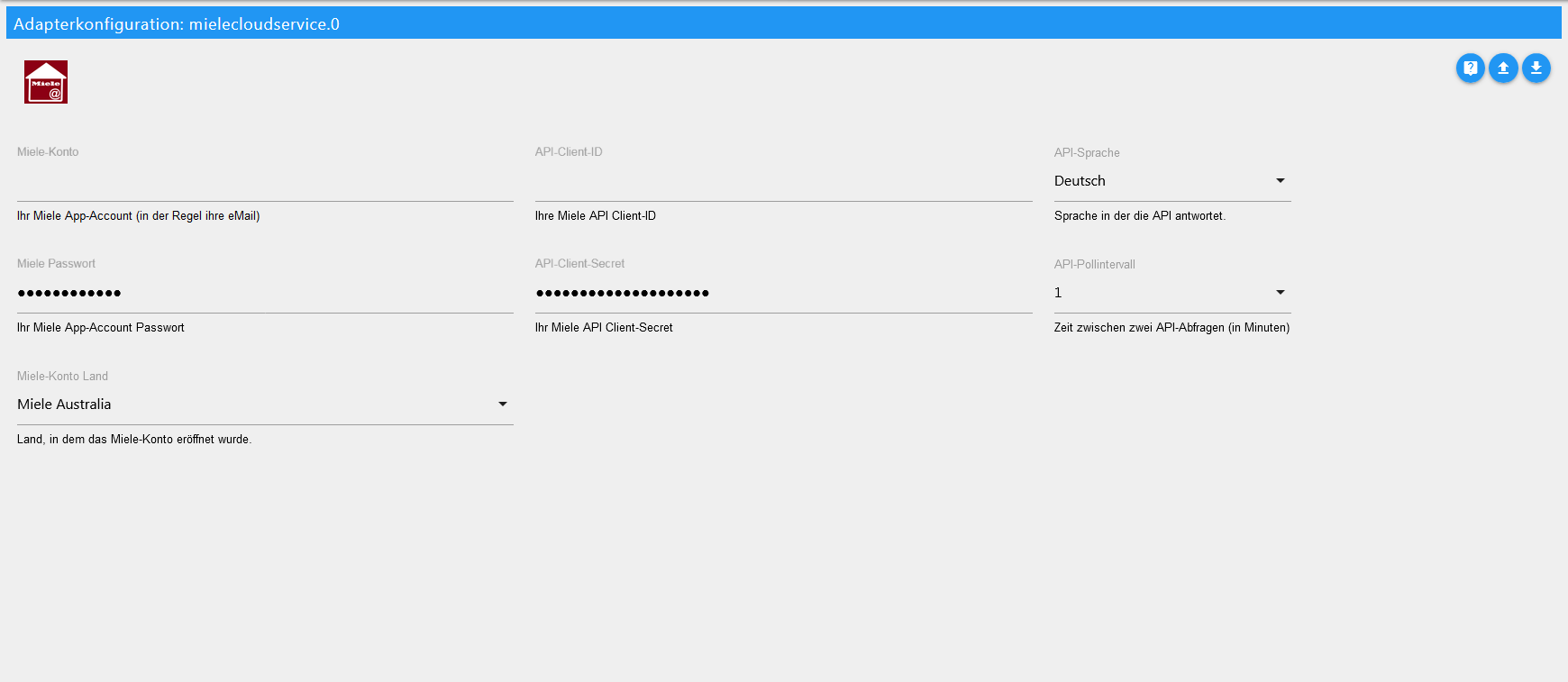
Task: Open the Miele-Konto Land dropdown
Action: [x=265, y=405]
